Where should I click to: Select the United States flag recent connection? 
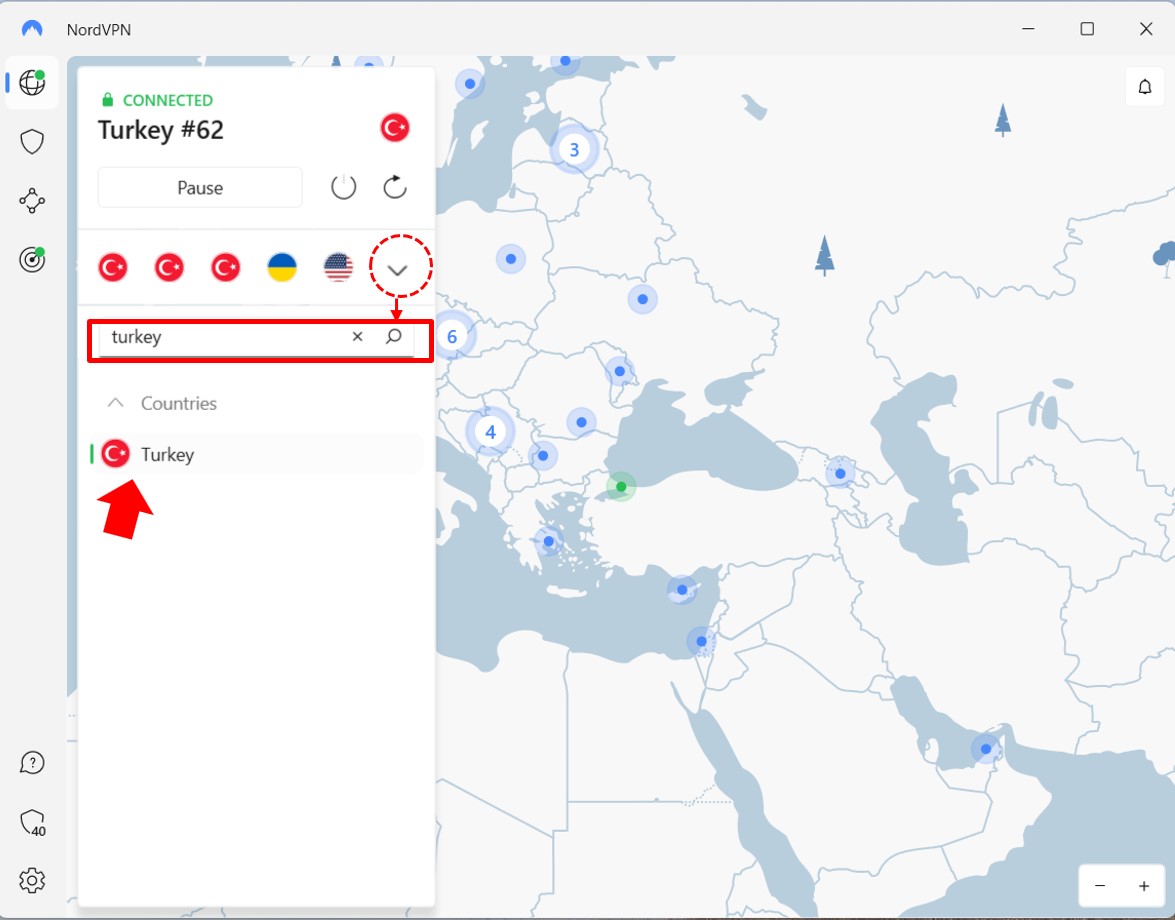pos(338,267)
